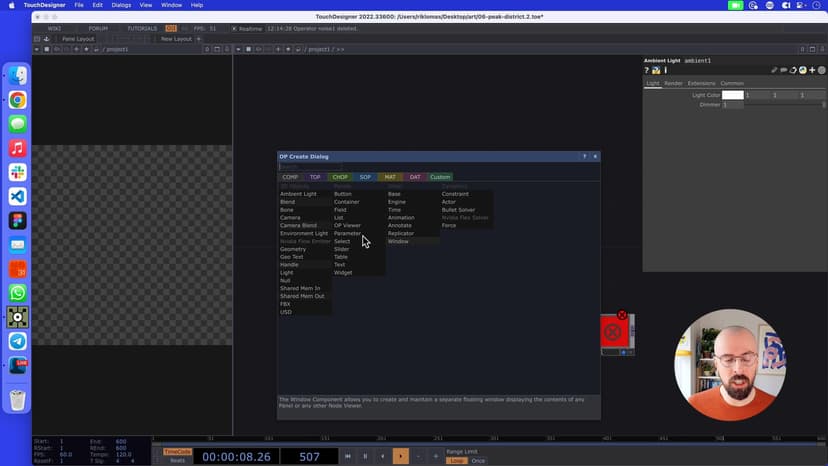Pick the Window component entry

point(398,241)
